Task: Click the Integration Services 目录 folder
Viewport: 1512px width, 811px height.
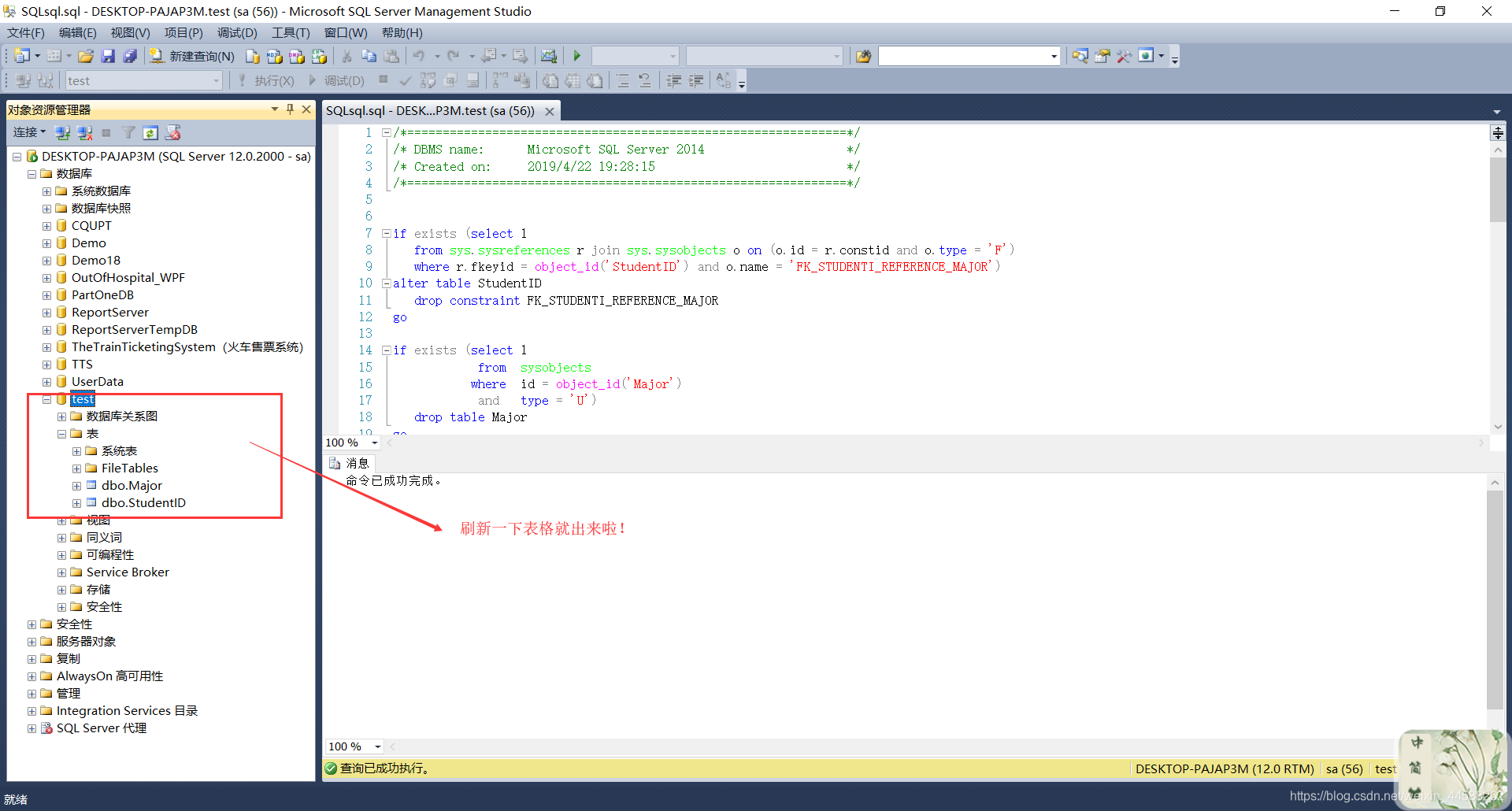Action: pos(127,711)
